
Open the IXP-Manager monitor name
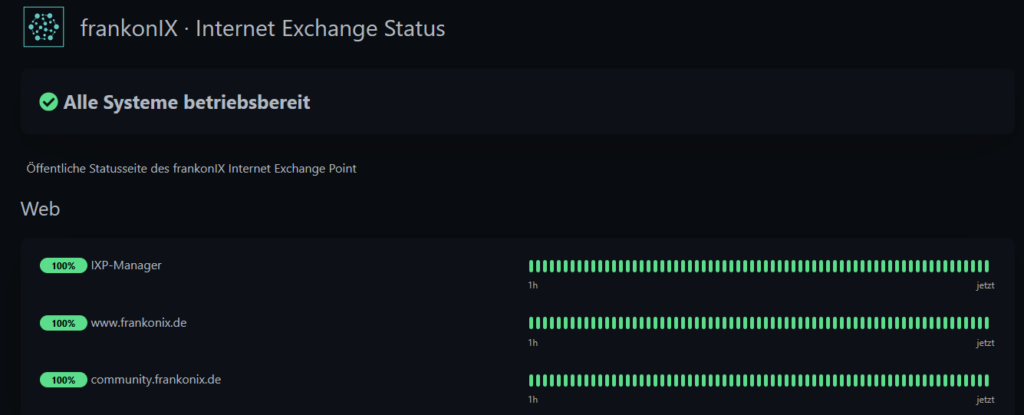126,265
